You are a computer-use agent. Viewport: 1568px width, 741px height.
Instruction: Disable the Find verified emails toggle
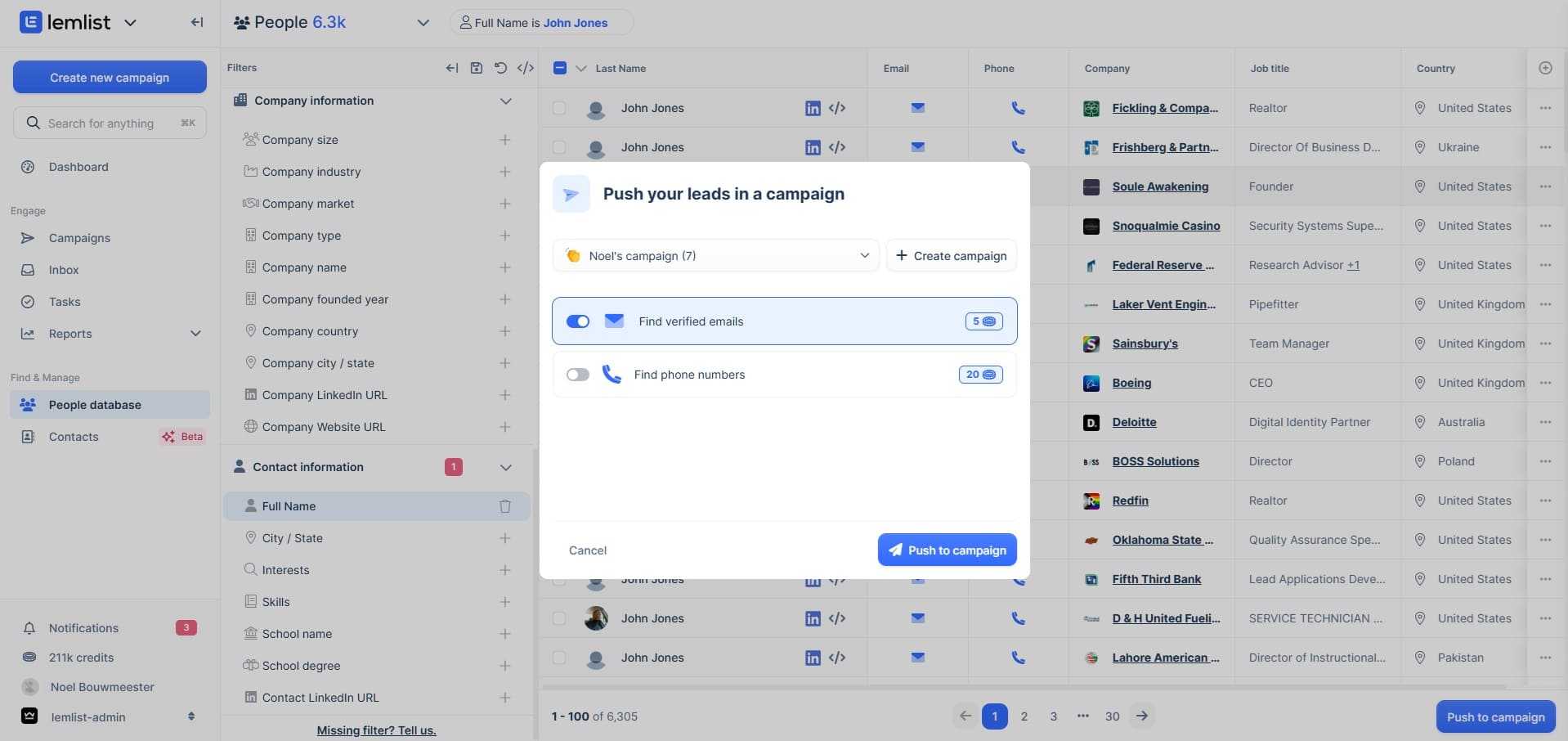578,321
